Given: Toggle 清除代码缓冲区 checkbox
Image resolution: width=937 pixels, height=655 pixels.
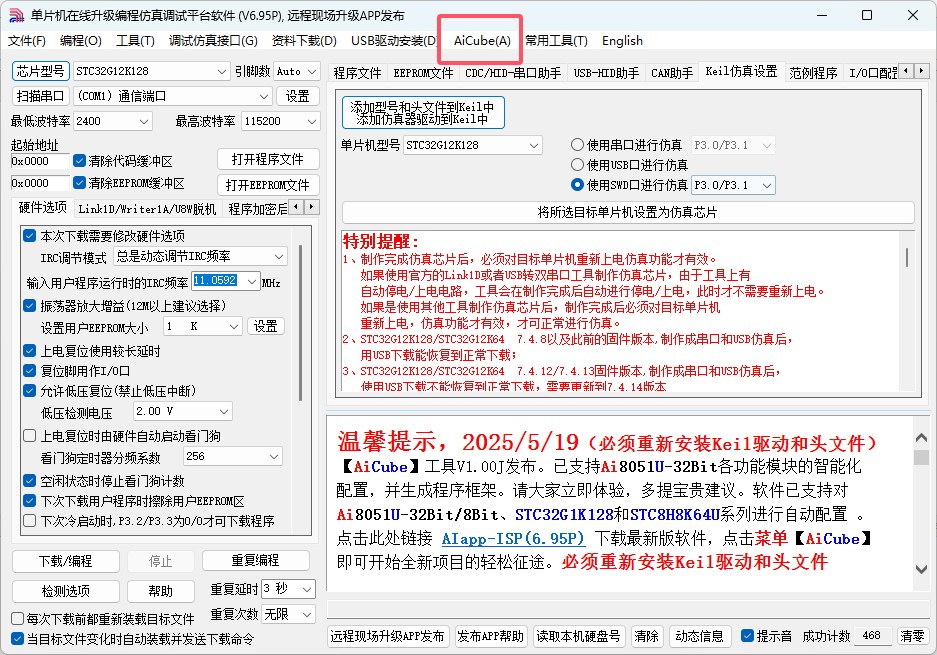Looking at the screenshot, I should point(79,161).
